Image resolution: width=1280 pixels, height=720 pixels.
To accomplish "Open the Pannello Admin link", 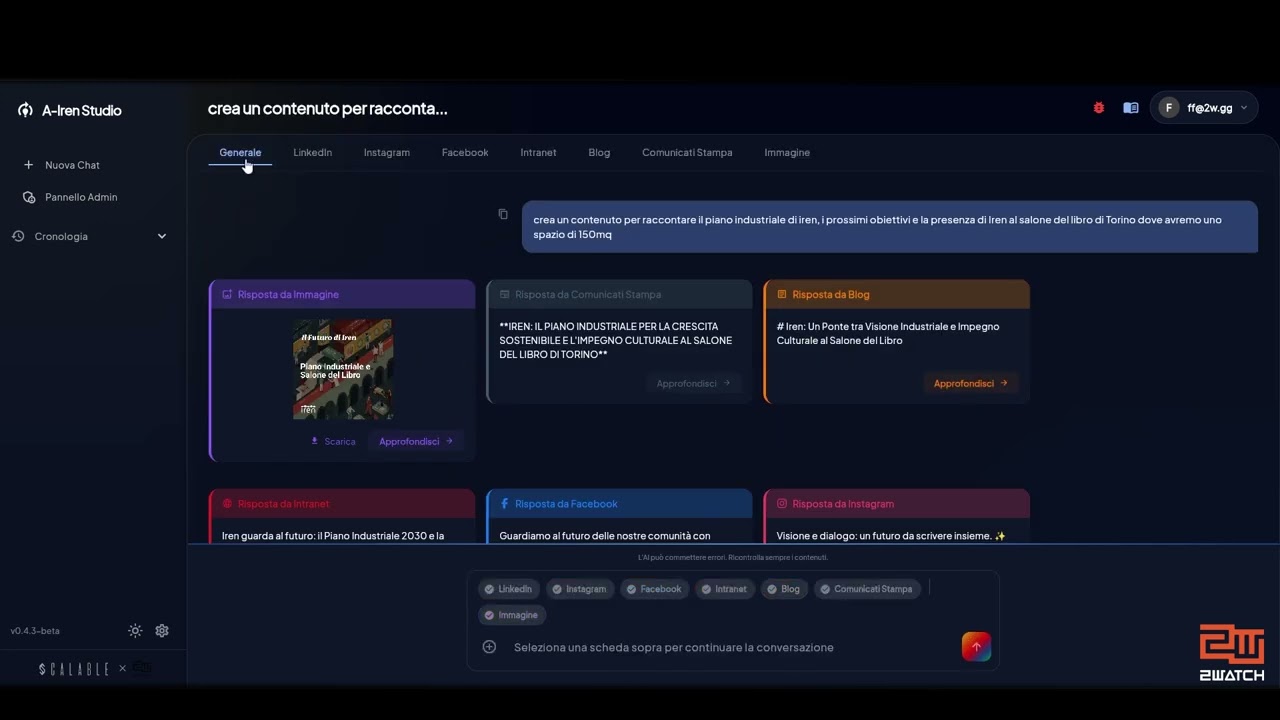I will coord(81,197).
